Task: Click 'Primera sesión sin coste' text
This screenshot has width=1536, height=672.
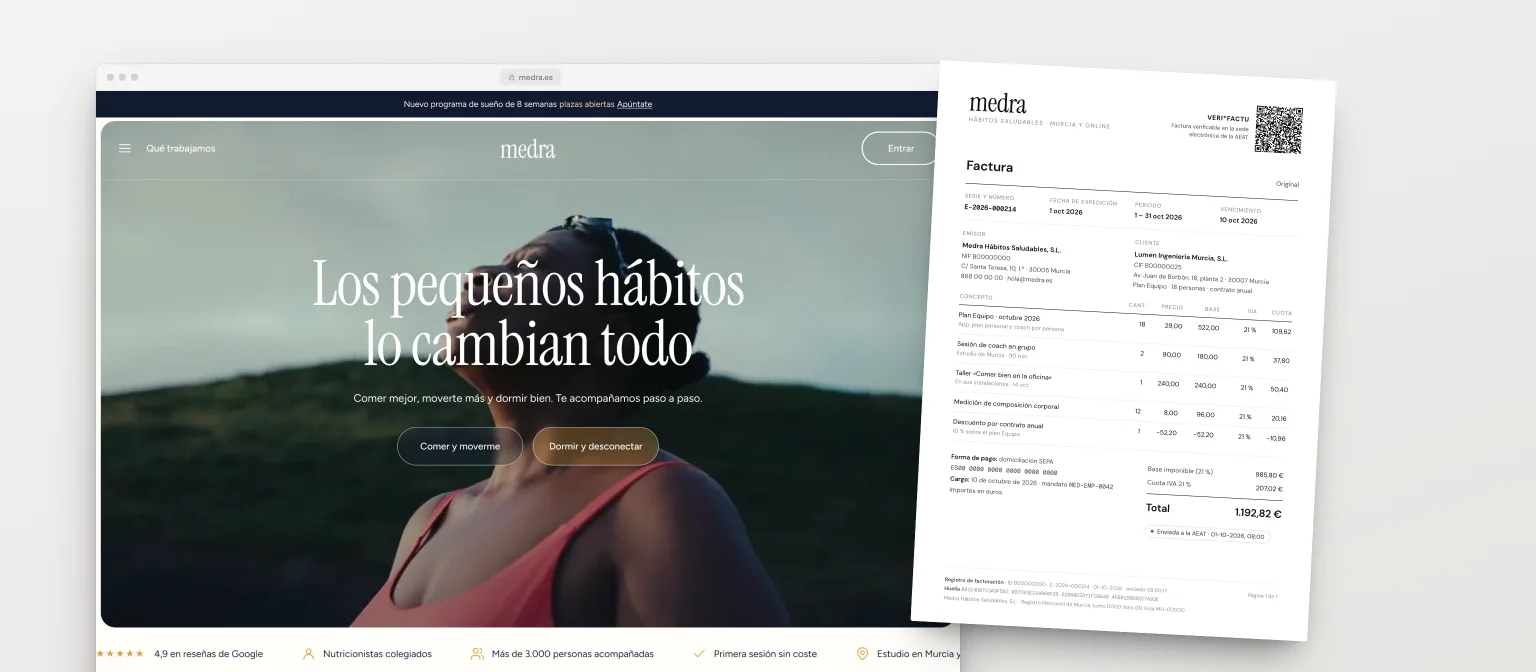Action: pos(765,654)
